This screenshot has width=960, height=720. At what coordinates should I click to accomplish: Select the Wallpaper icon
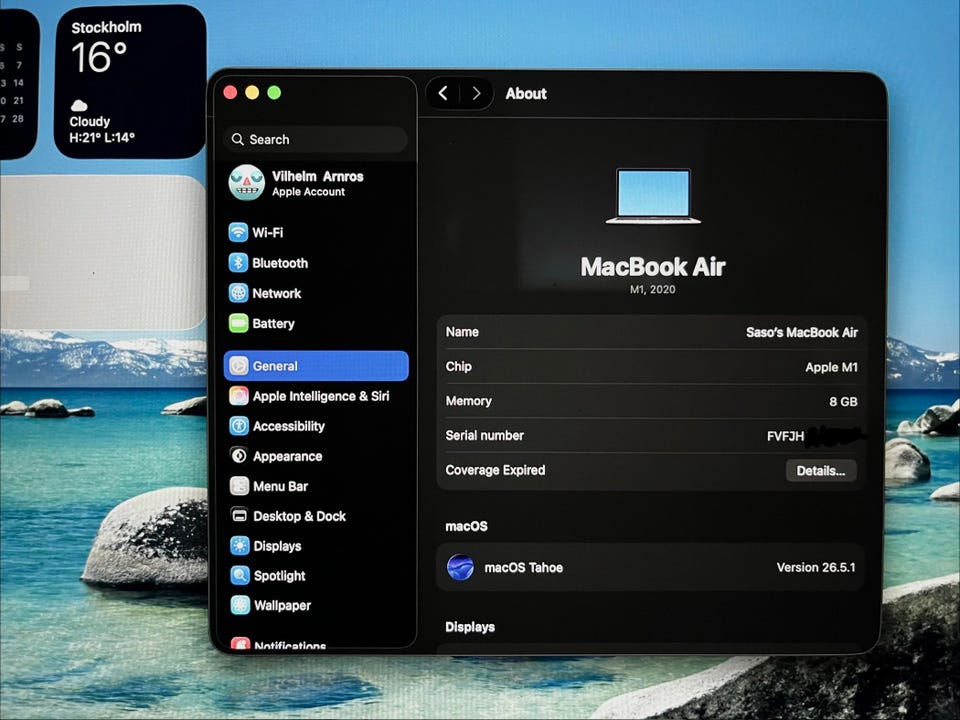coord(240,605)
